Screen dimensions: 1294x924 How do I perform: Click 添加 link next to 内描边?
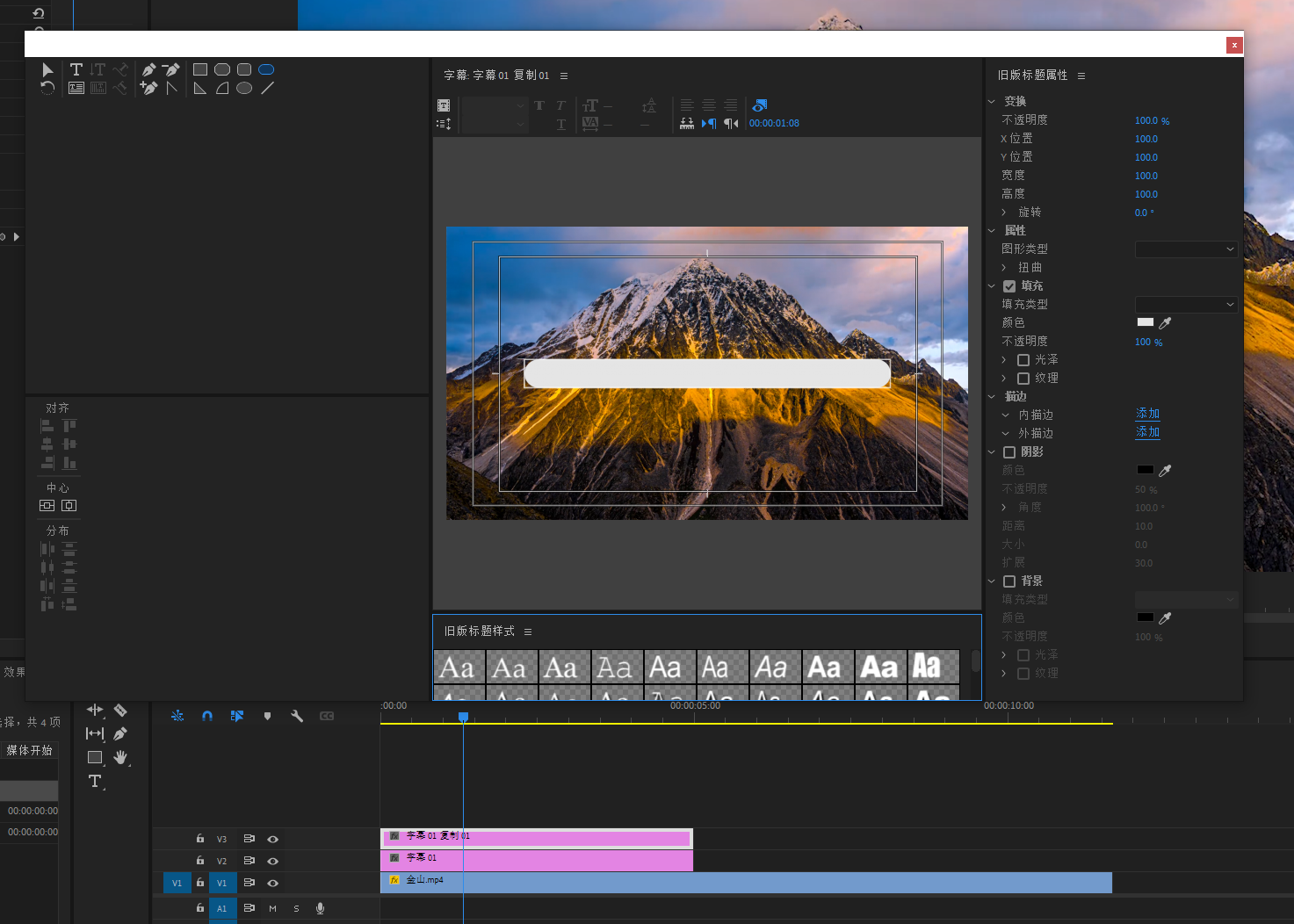[1147, 414]
